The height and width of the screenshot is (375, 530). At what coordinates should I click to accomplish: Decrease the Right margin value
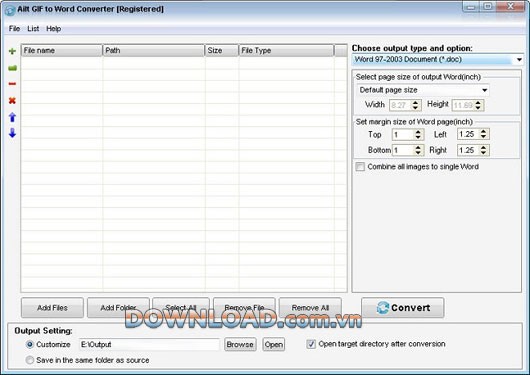click(484, 153)
